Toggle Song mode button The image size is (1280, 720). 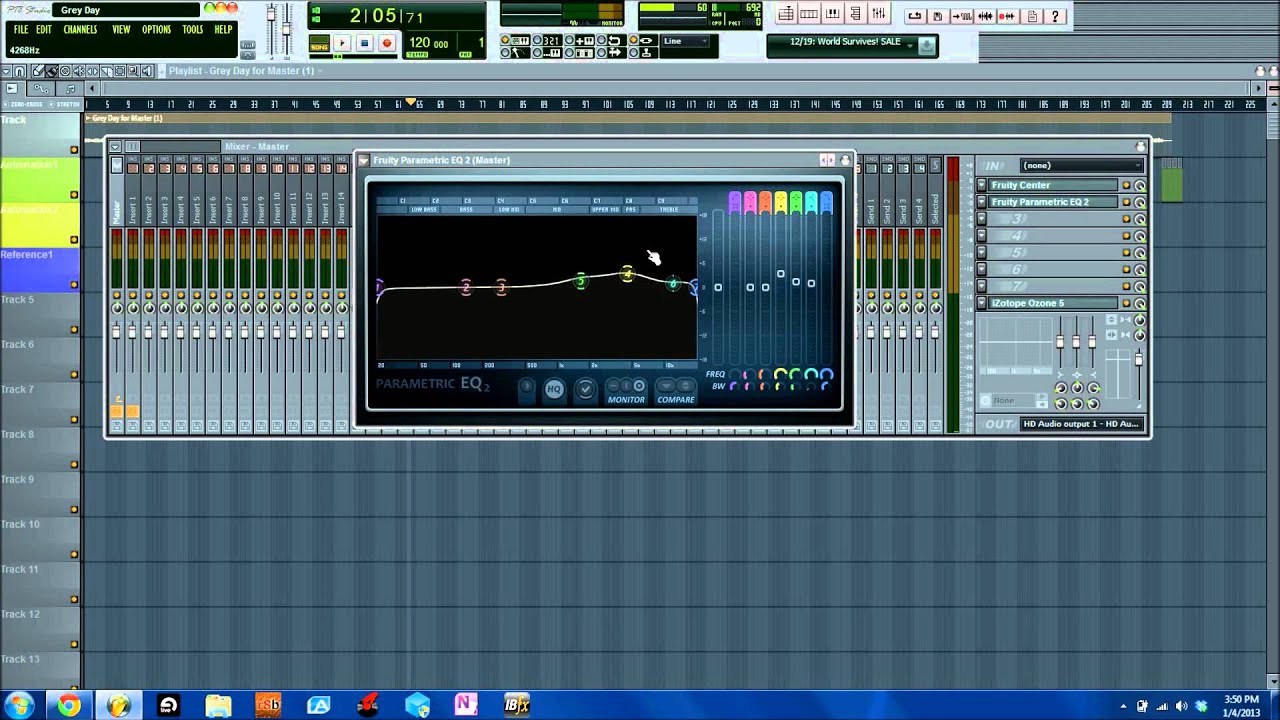(319, 44)
